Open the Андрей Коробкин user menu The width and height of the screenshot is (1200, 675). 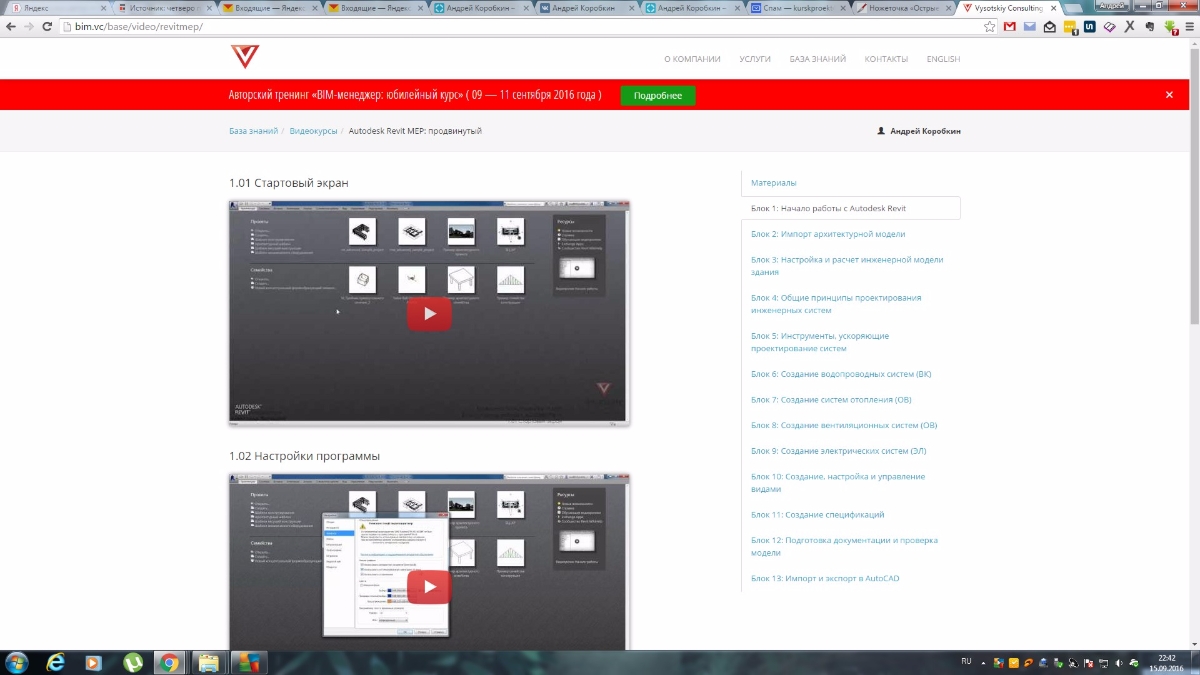pyautogui.click(x=918, y=131)
